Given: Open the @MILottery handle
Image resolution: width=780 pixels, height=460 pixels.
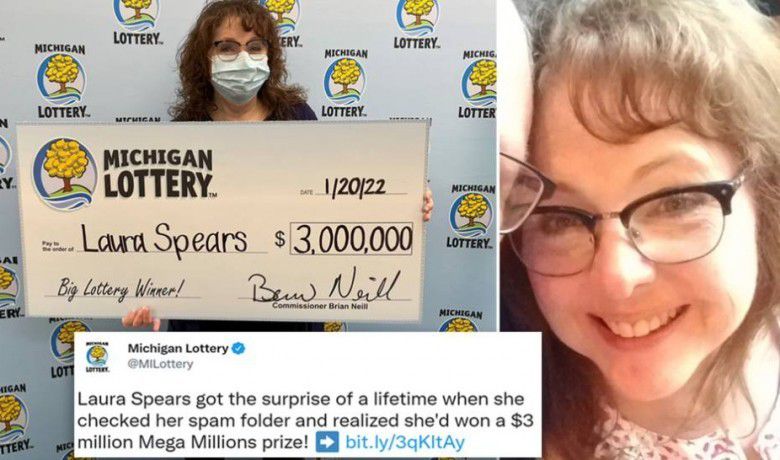Looking at the screenshot, I should [x=160, y=365].
